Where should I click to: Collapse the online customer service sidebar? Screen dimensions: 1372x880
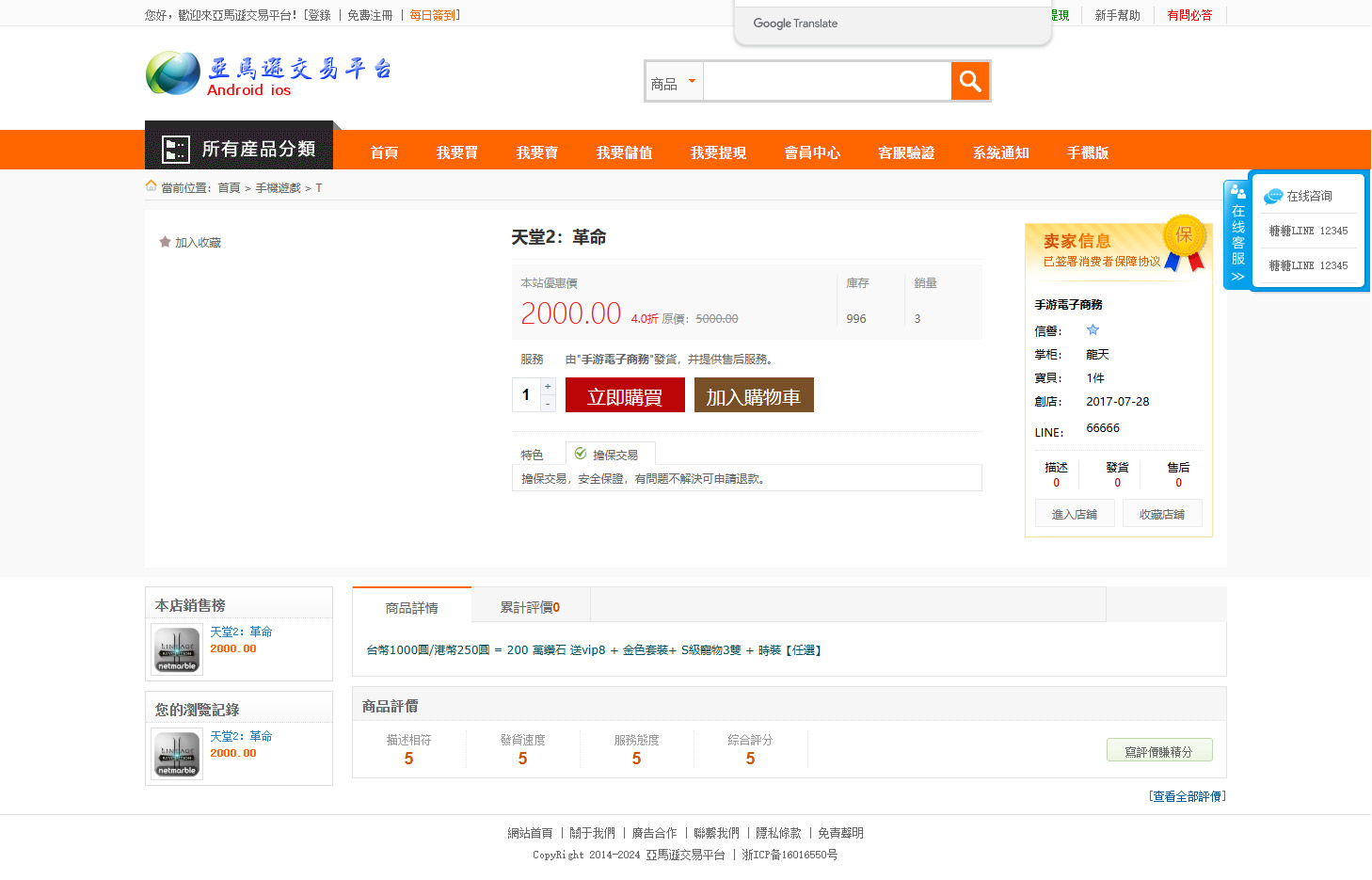click(x=1237, y=277)
